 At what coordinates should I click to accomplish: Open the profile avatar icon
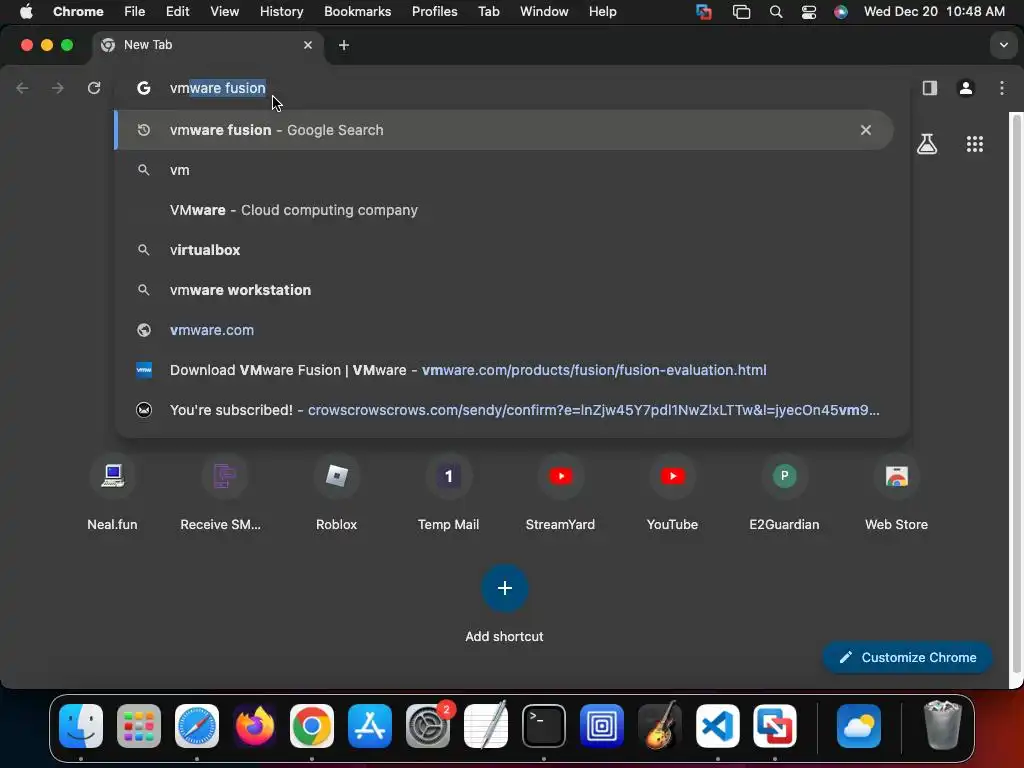click(x=966, y=88)
